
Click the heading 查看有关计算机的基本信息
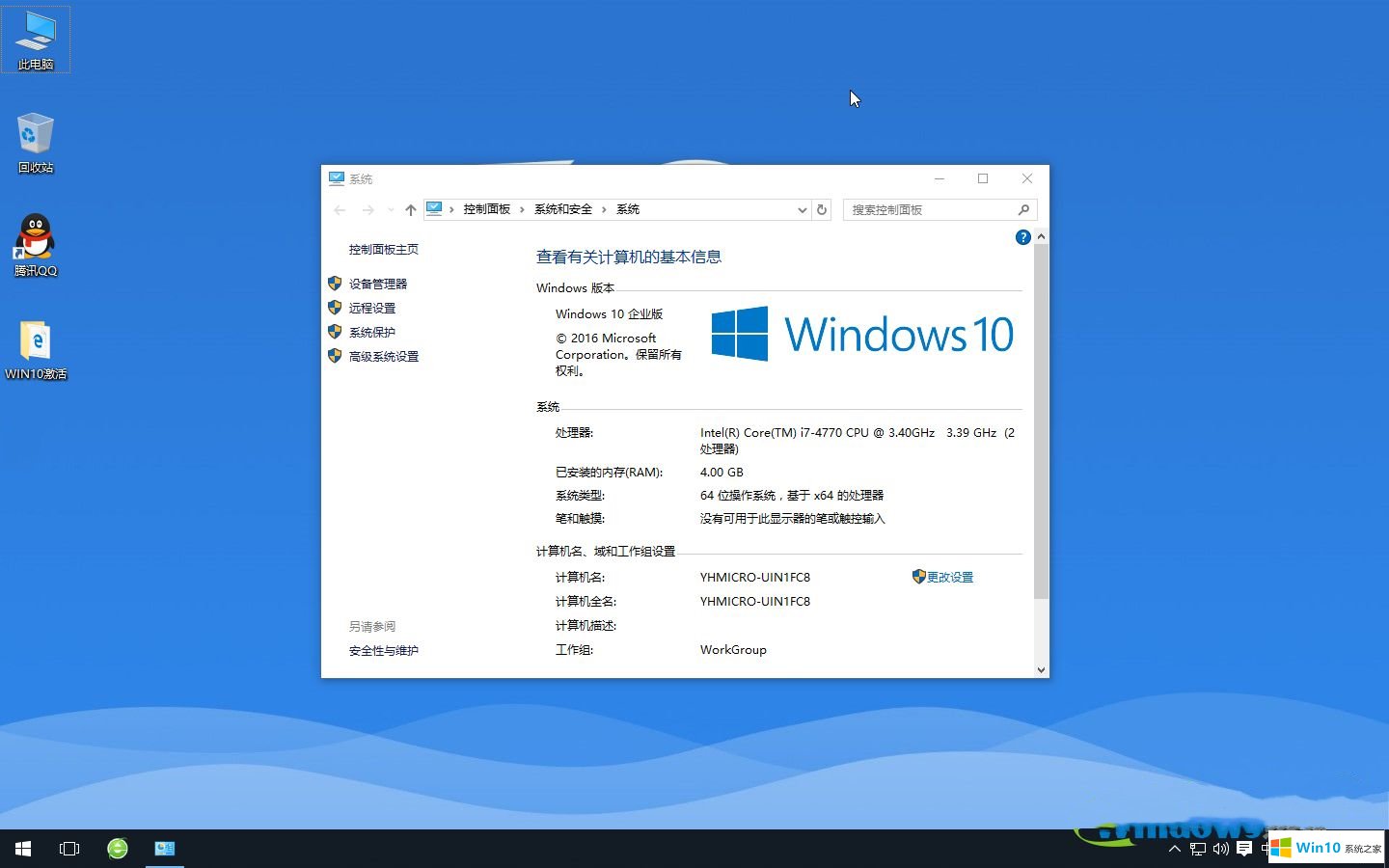click(629, 257)
